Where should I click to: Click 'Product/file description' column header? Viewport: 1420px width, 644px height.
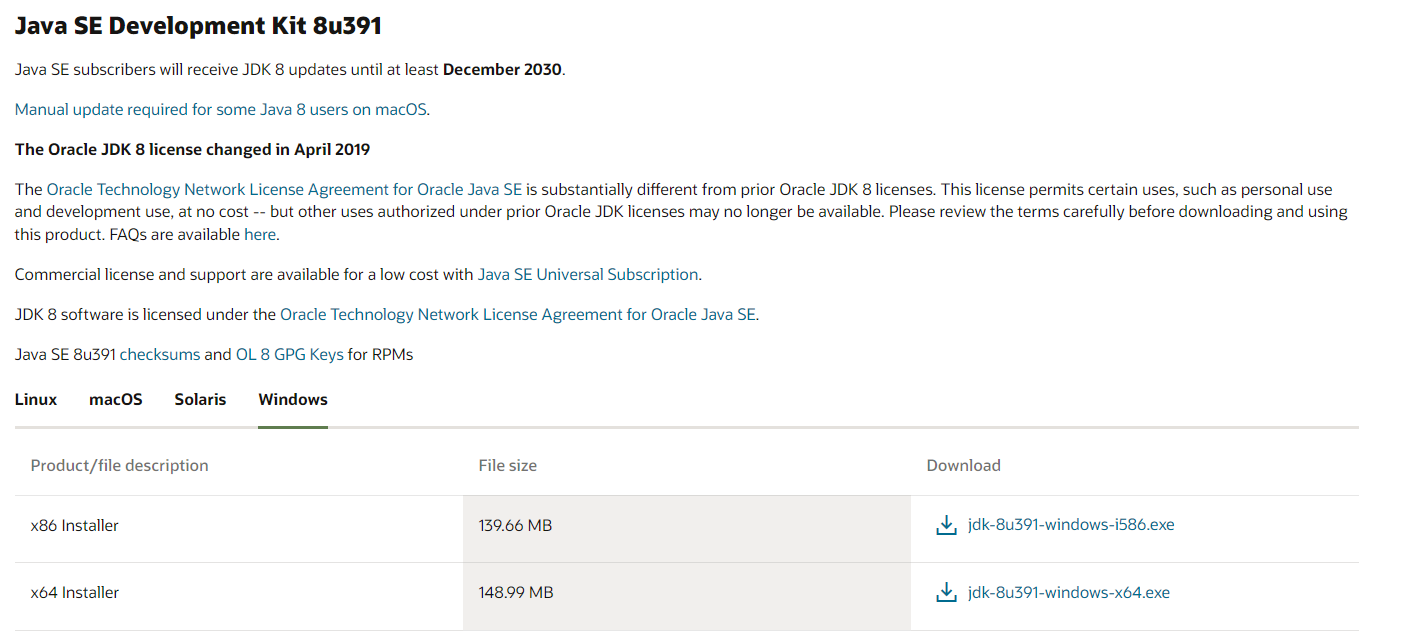point(120,465)
